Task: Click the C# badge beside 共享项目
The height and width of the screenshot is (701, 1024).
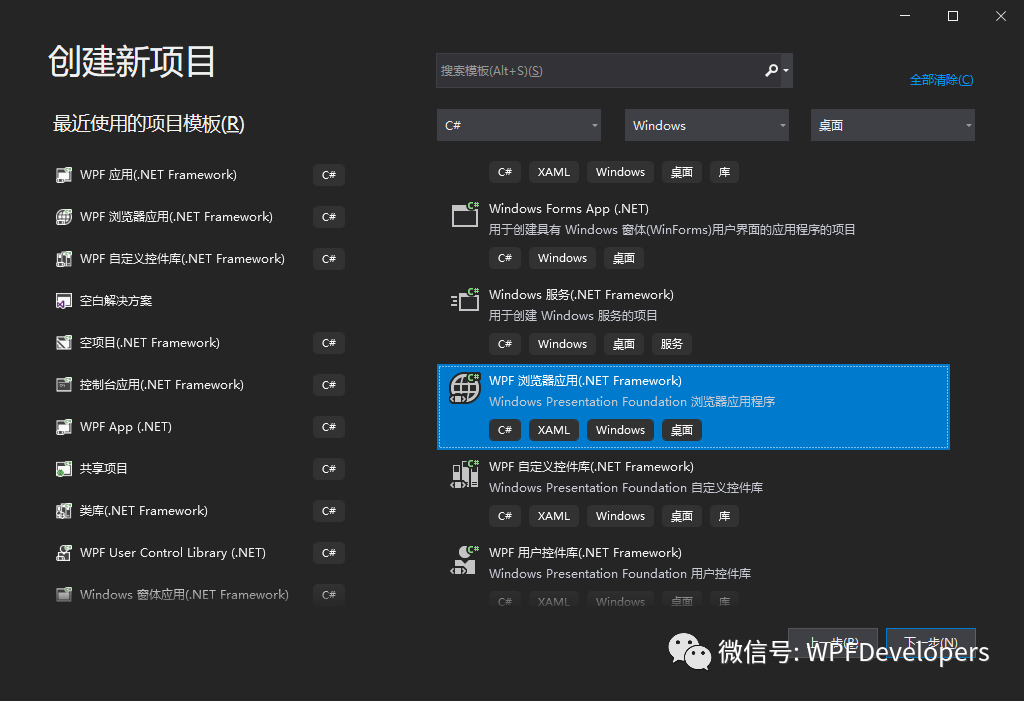Action: pyautogui.click(x=328, y=468)
